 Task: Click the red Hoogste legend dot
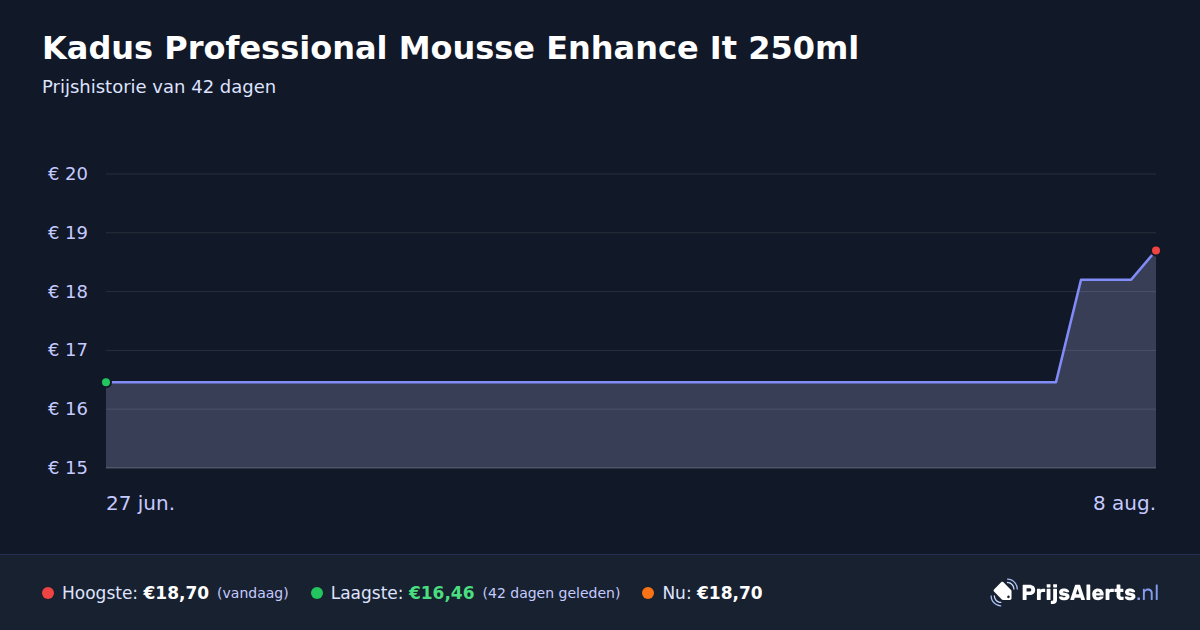tap(48, 593)
